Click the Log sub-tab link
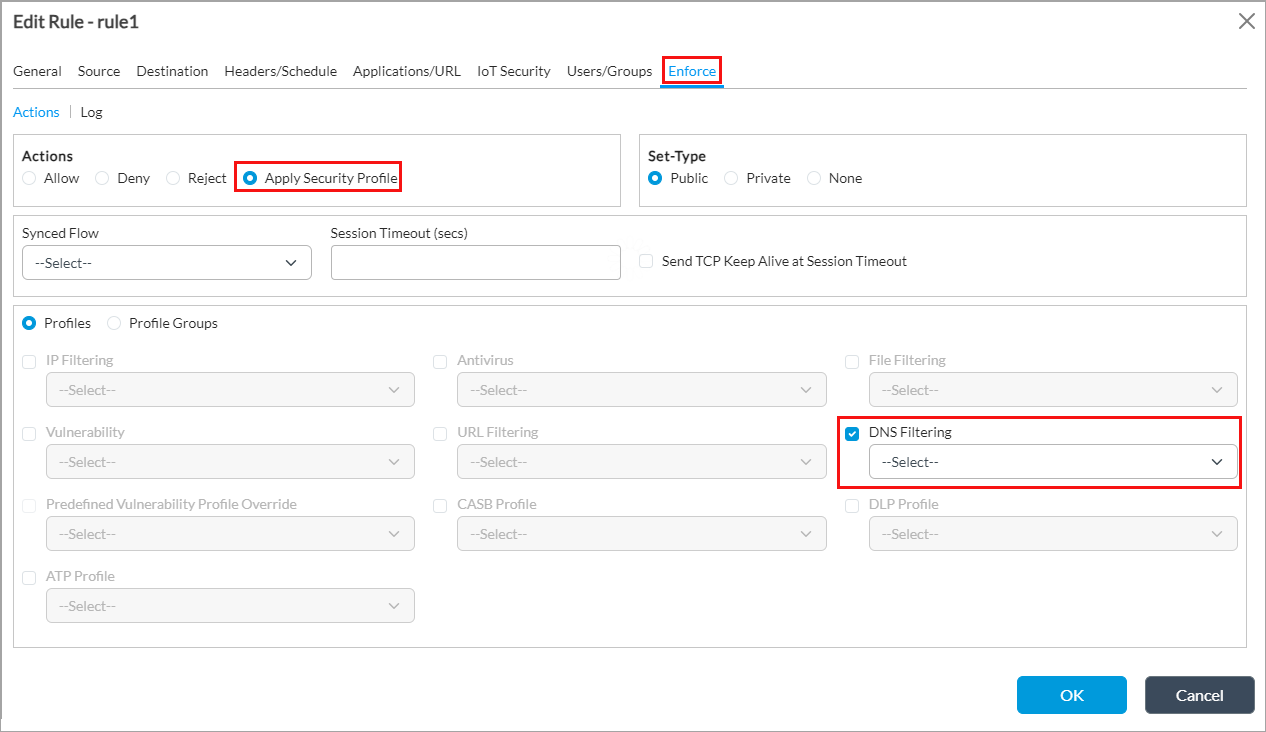Screen dimensions: 1266x732 (91, 112)
